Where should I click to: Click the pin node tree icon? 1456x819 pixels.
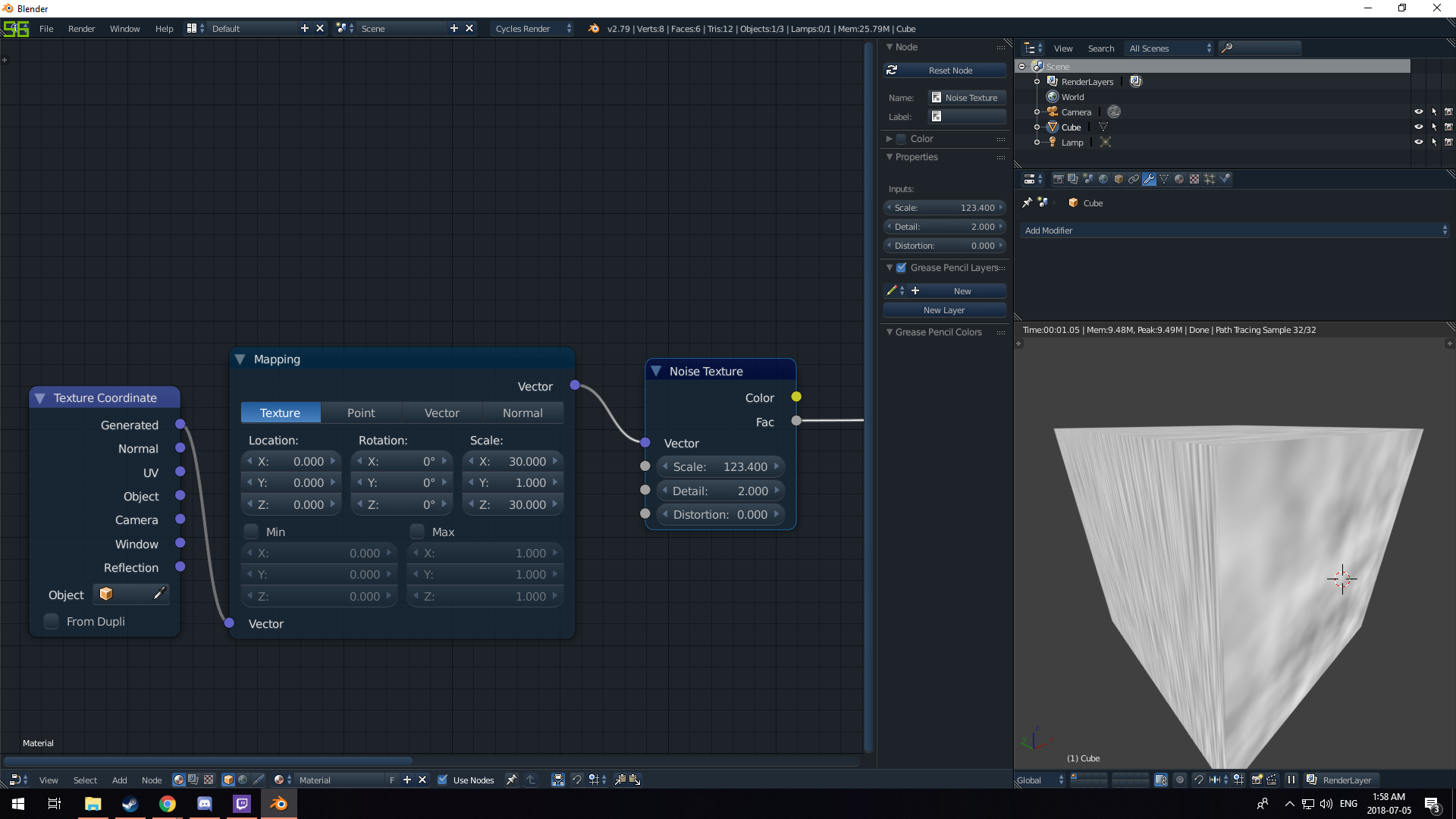pyautogui.click(x=512, y=780)
